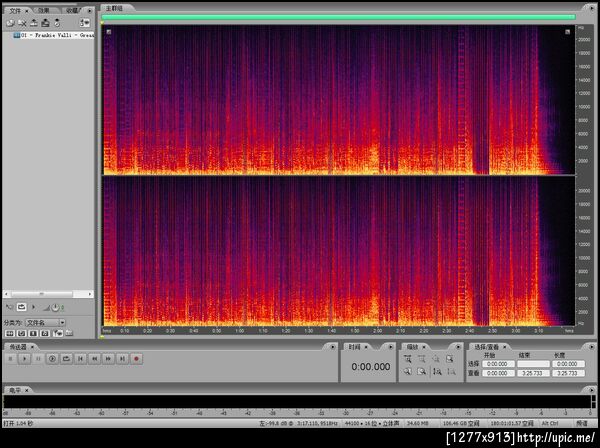The image size is (600, 448).
Task: Open the 缩放 (Zoom) panel options arrow
Action: pyautogui.click(x=458, y=347)
